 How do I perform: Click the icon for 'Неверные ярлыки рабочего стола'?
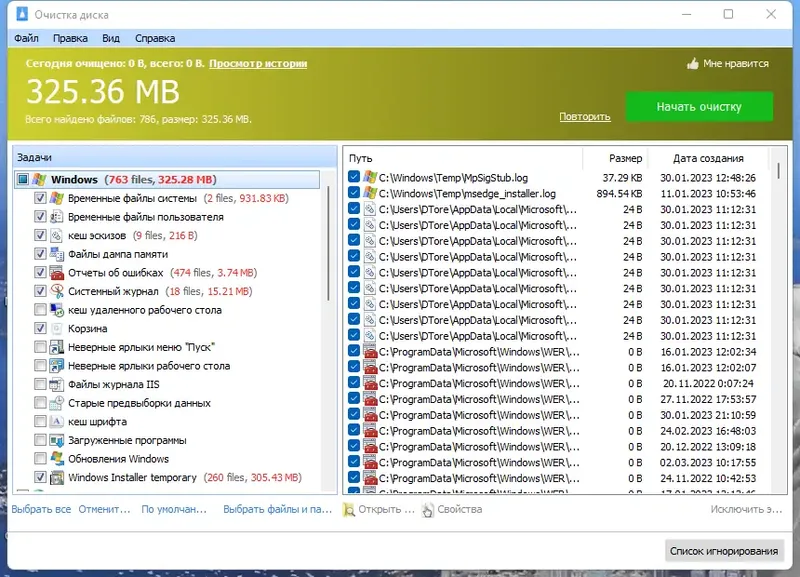pyautogui.click(x=57, y=366)
